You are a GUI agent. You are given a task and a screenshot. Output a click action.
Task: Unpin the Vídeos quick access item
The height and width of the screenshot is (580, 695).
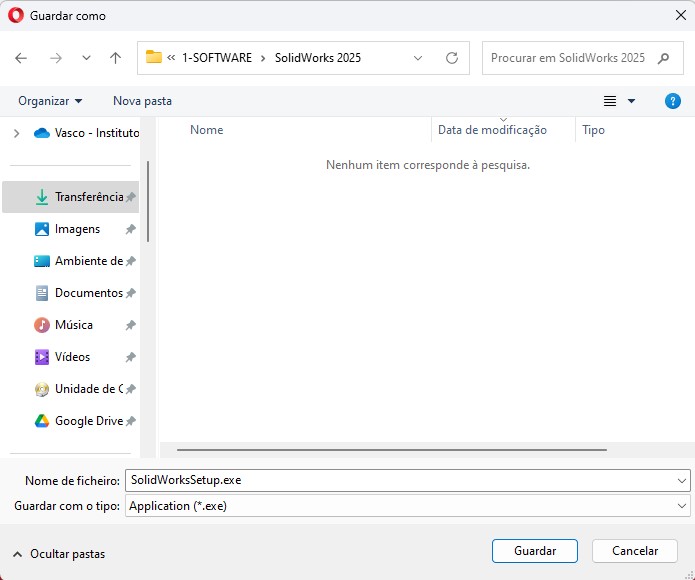tap(130, 357)
